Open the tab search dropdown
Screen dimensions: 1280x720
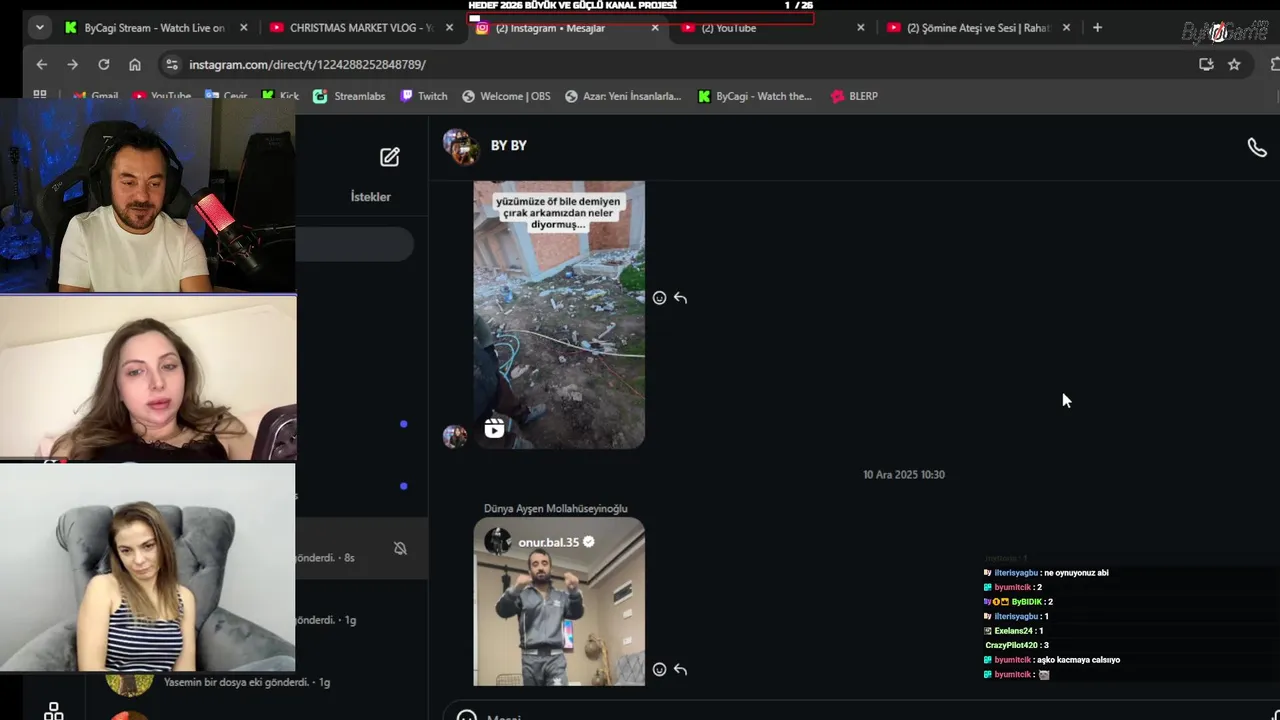coord(39,28)
